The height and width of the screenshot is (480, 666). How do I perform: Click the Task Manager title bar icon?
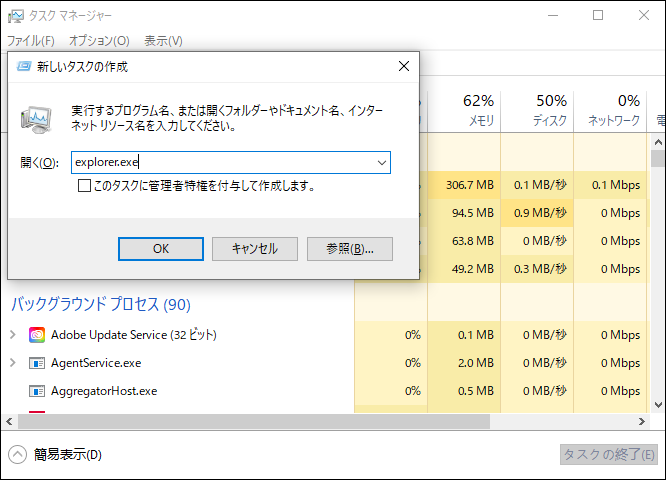16,16
